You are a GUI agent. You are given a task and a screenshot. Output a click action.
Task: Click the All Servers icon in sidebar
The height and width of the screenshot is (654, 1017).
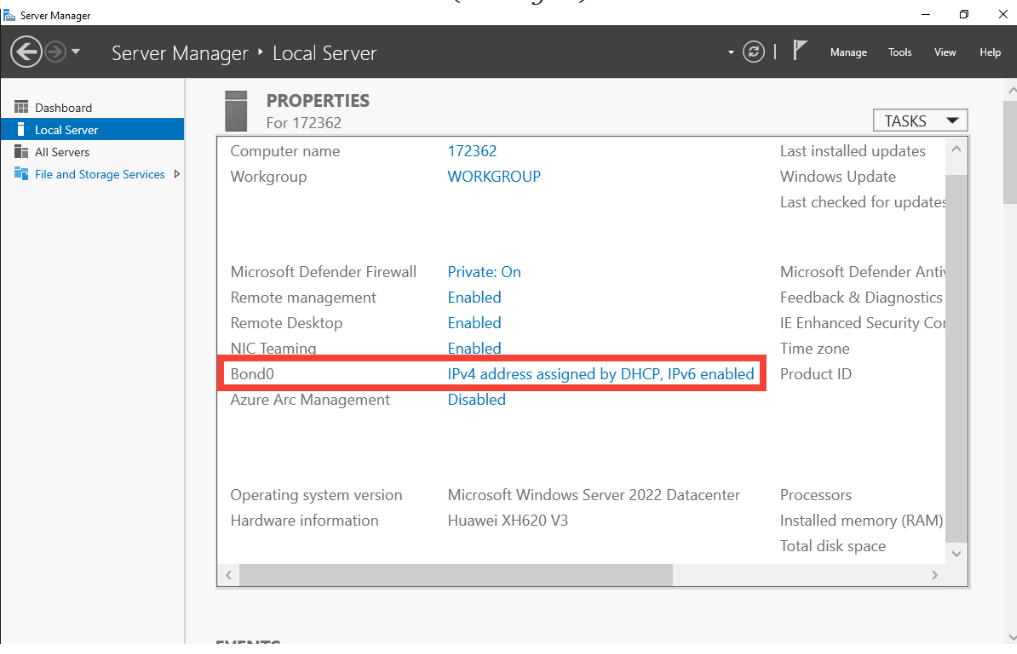21,152
